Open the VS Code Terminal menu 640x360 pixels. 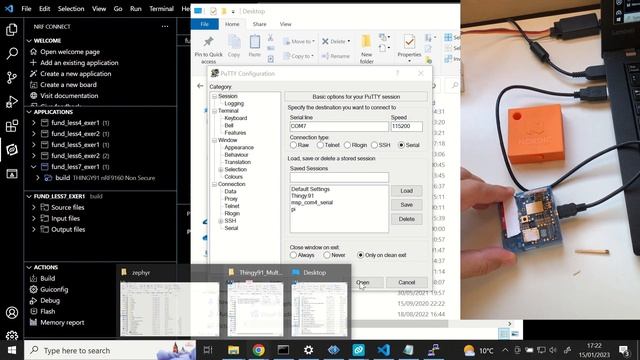click(x=161, y=9)
